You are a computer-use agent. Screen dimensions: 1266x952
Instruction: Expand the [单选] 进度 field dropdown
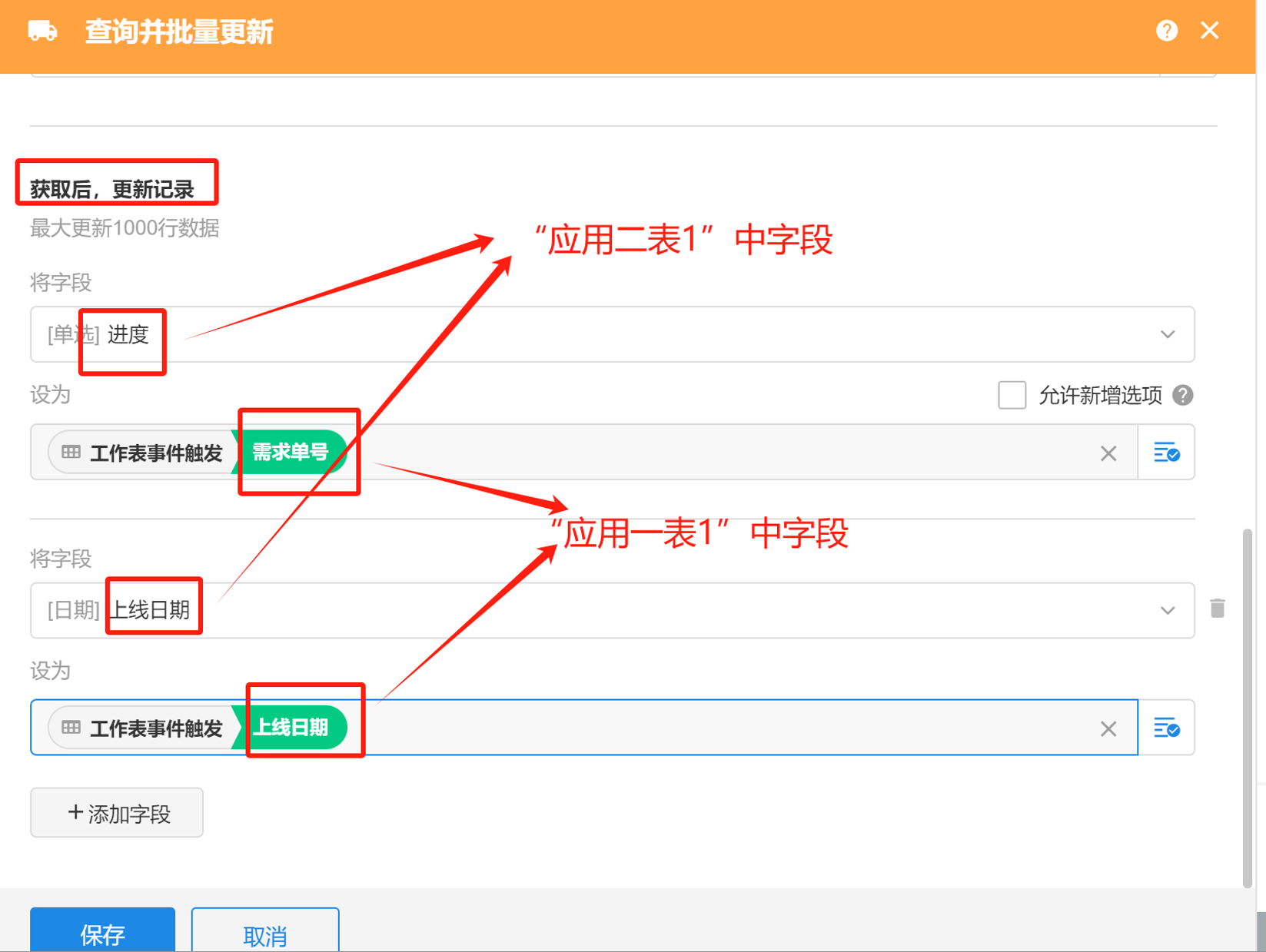(1167, 334)
